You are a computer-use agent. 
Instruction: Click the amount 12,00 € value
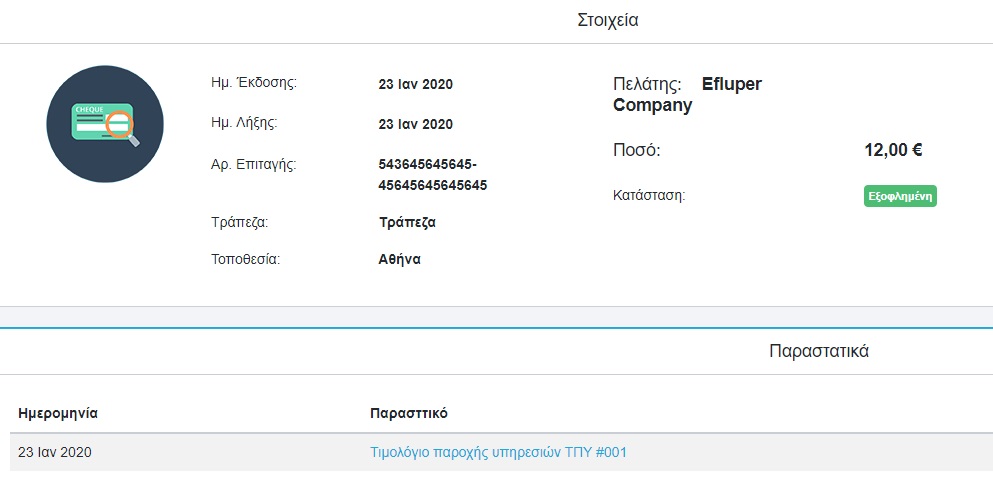tap(893, 150)
